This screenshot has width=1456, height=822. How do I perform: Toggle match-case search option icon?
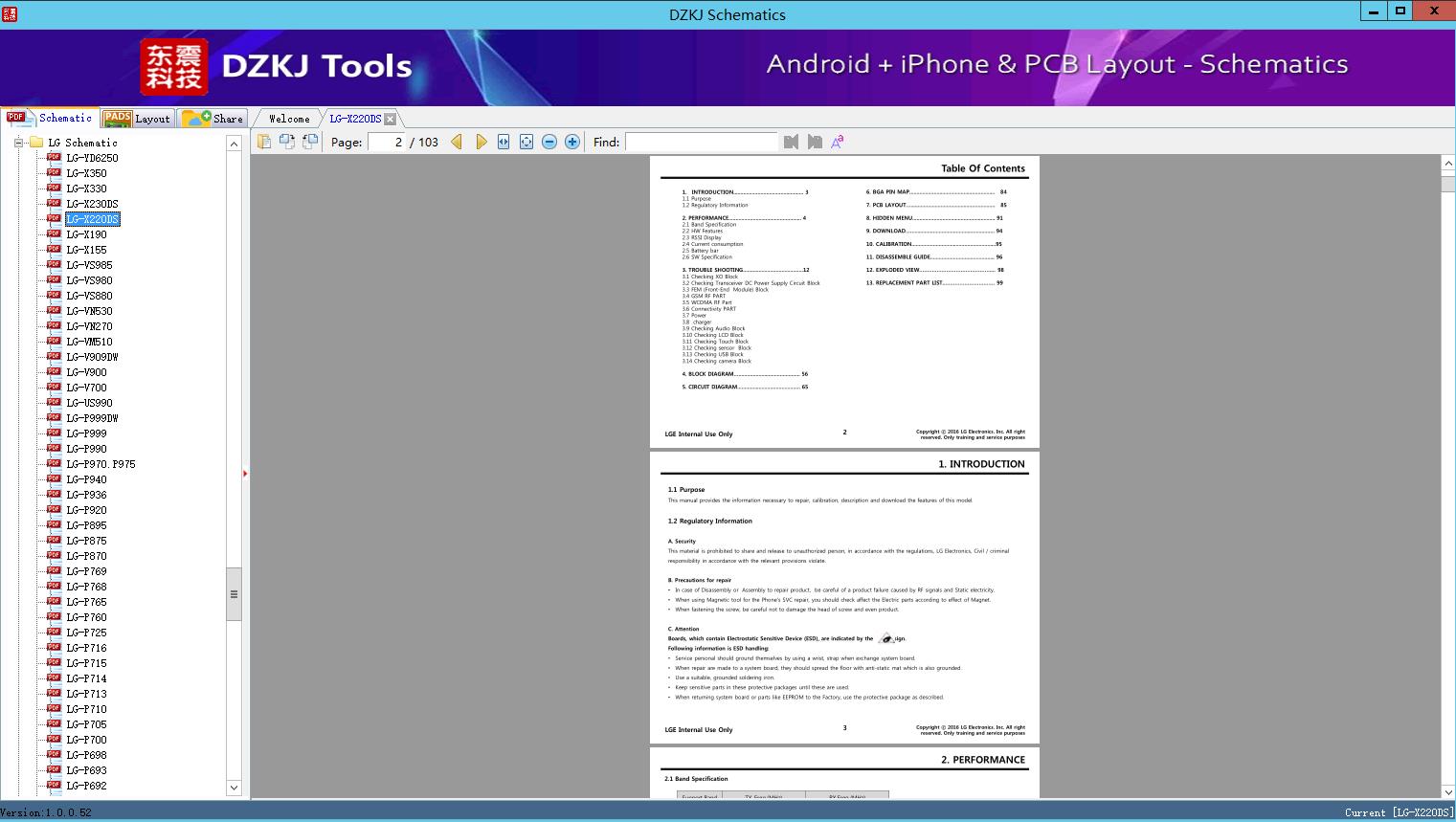click(x=838, y=142)
